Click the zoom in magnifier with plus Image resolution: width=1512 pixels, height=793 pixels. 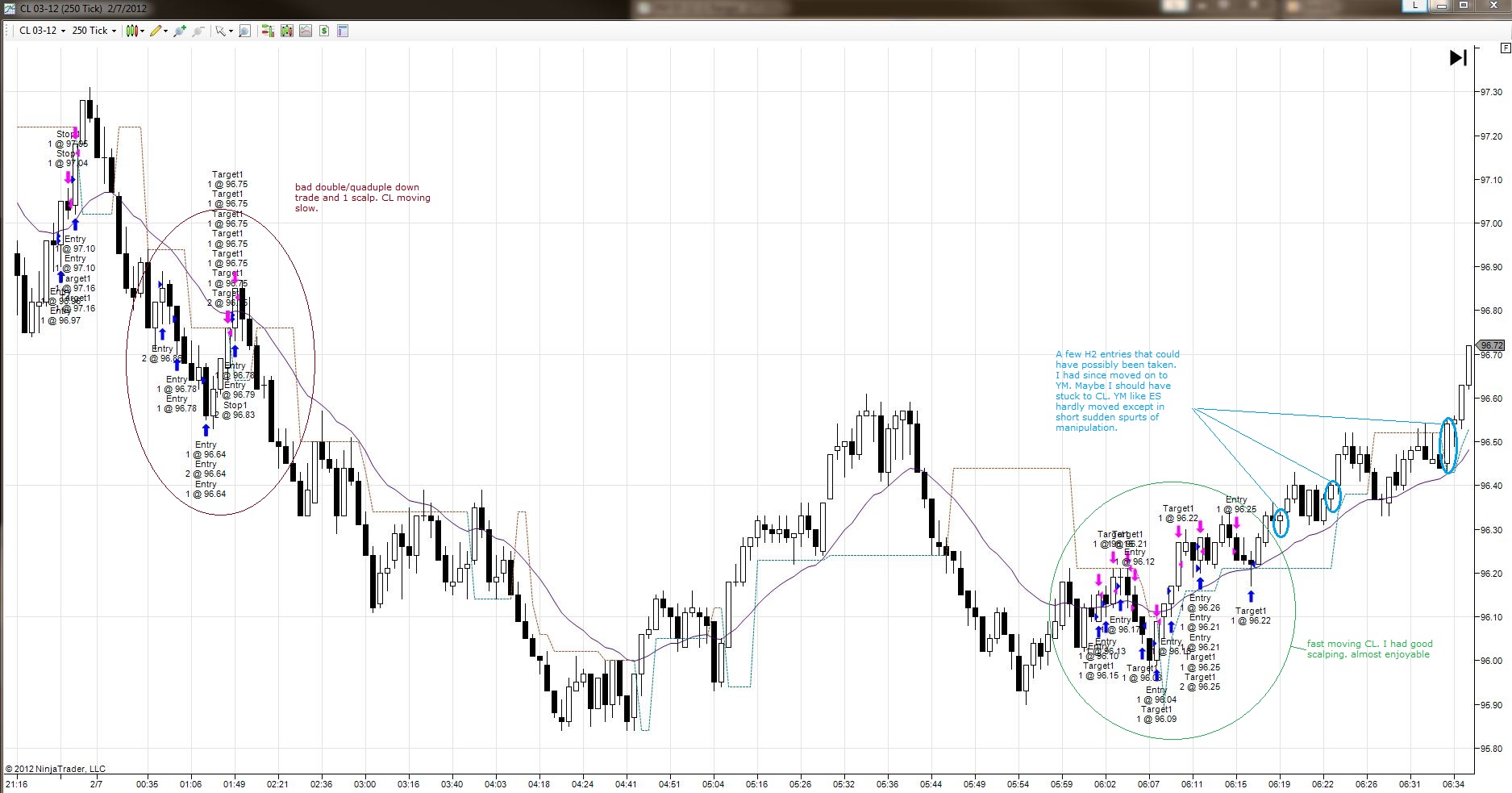[179, 31]
